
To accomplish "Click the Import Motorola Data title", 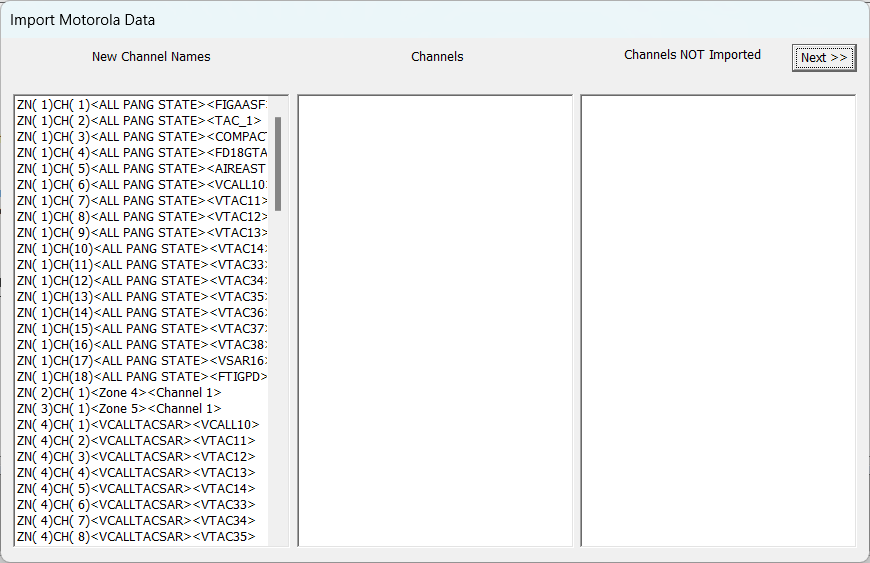I will (x=82, y=20).
